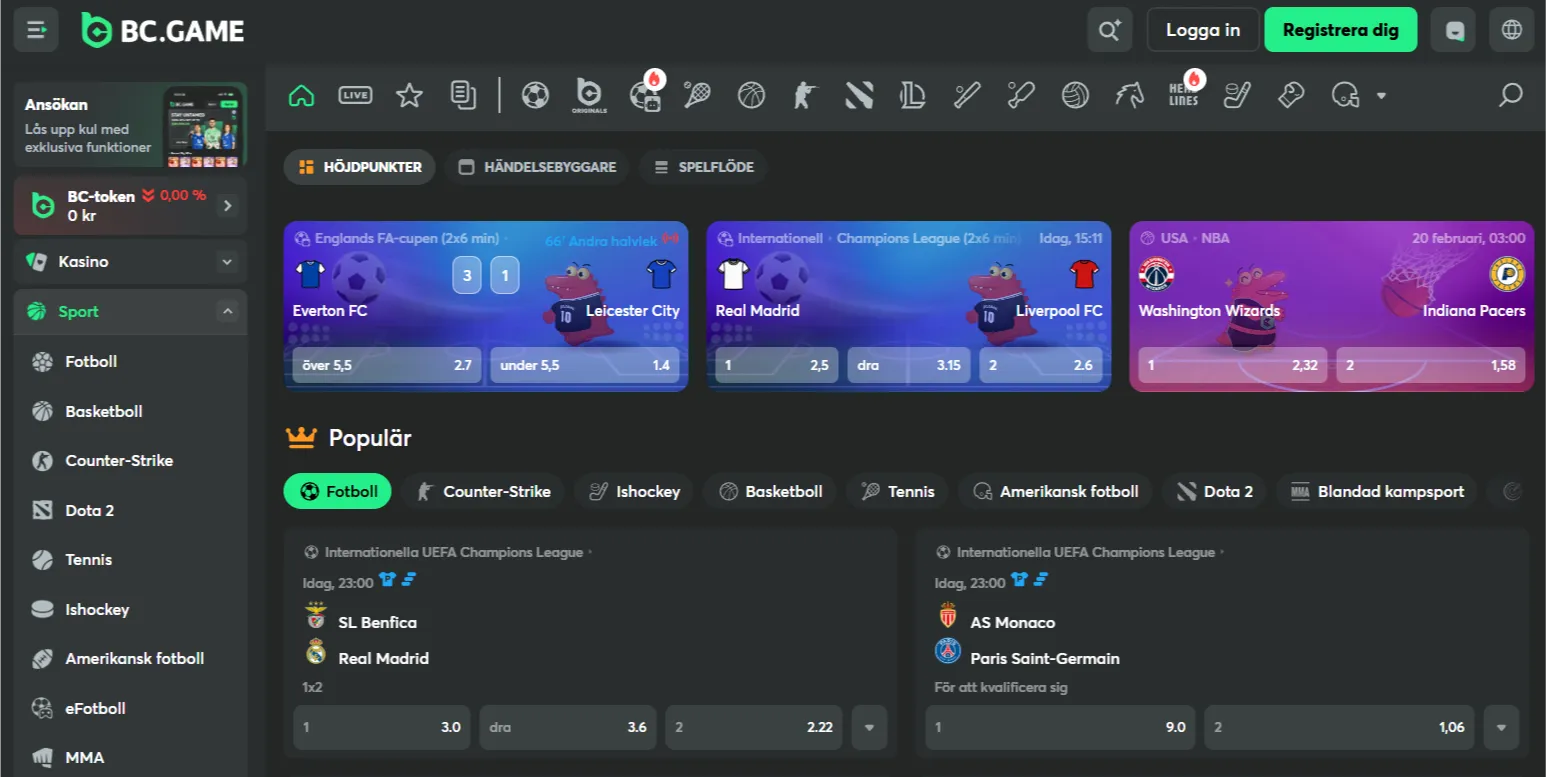Open the LIVE betting icon
Screen dimensions: 1546x777
(355, 96)
